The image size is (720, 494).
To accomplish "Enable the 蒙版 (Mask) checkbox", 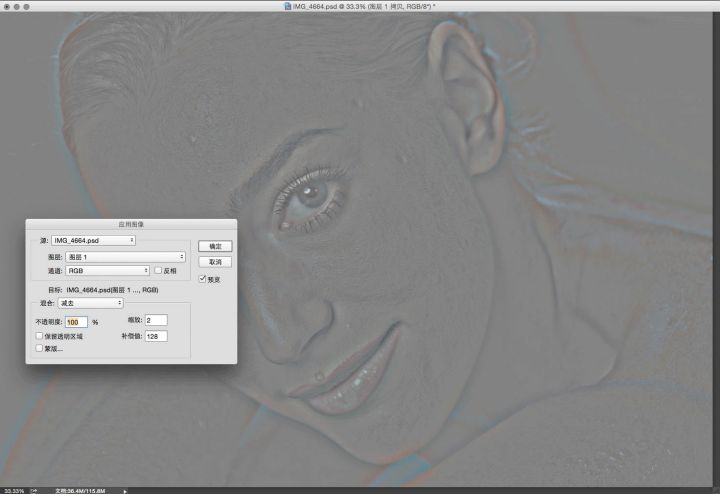I will pos(39,349).
